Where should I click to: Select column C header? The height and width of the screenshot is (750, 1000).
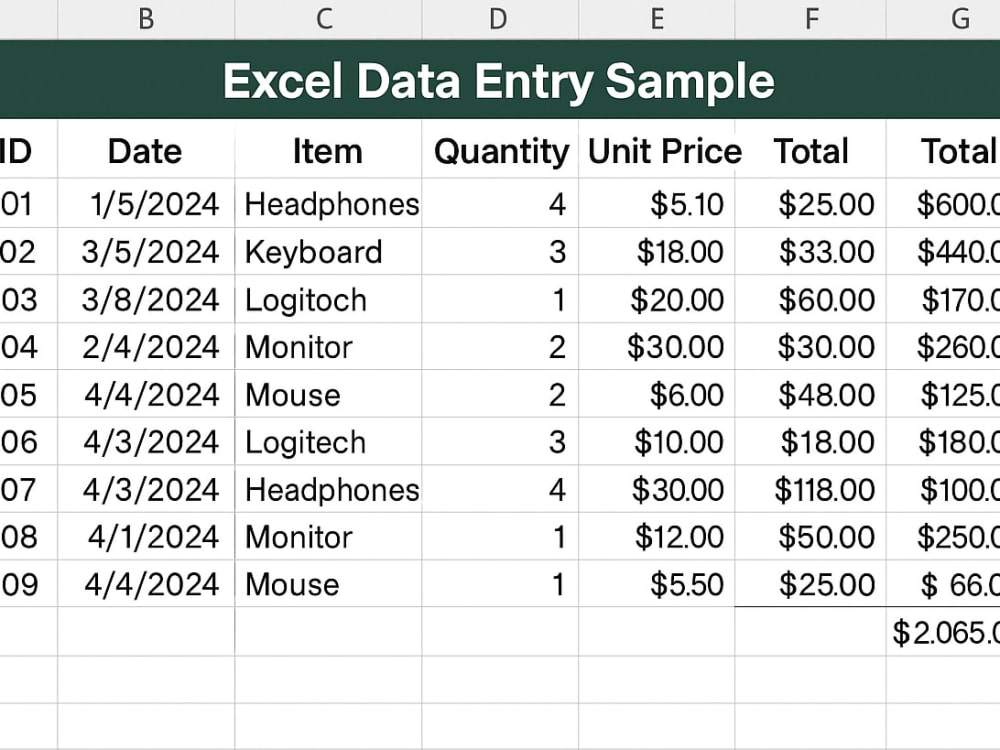[x=328, y=19]
